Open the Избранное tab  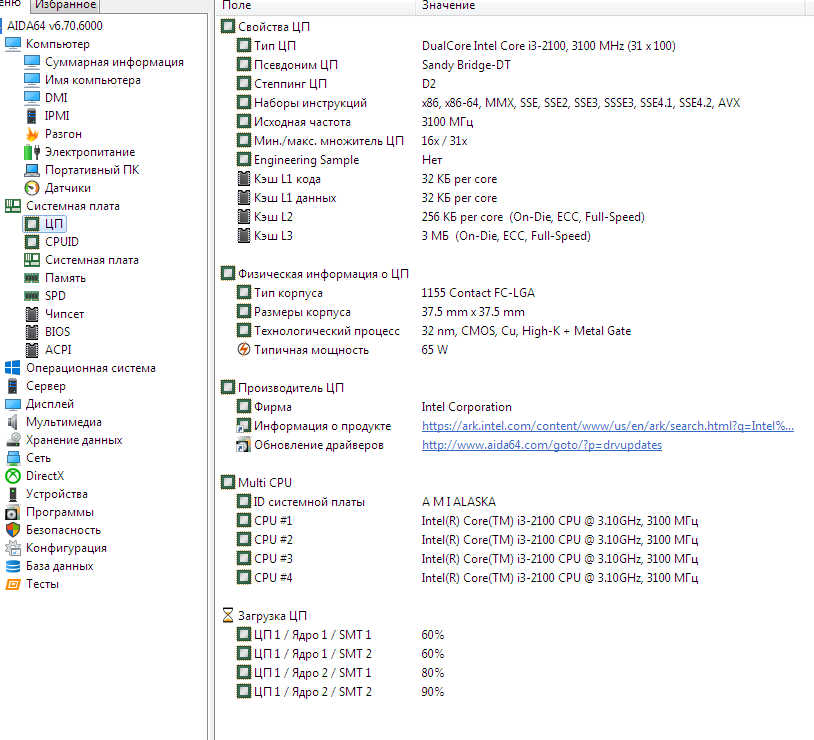[65, 5]
